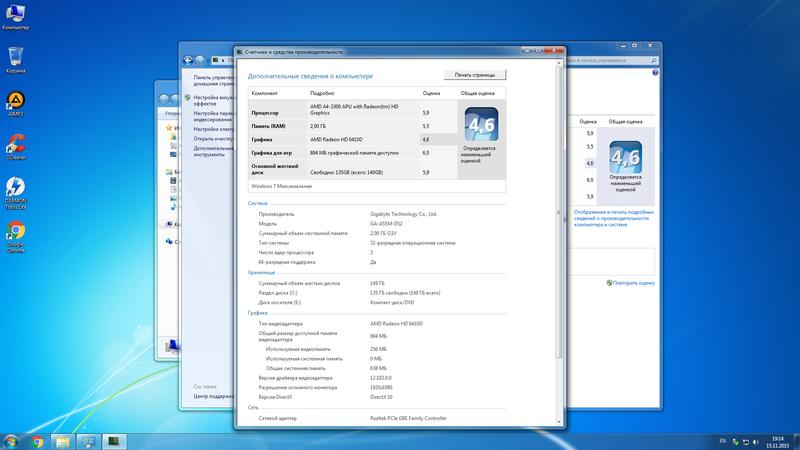The width and height of the screenshot is (800, 450).
Task: Open the Отображение и печать подробных сведений link
Action: point(613,218)
